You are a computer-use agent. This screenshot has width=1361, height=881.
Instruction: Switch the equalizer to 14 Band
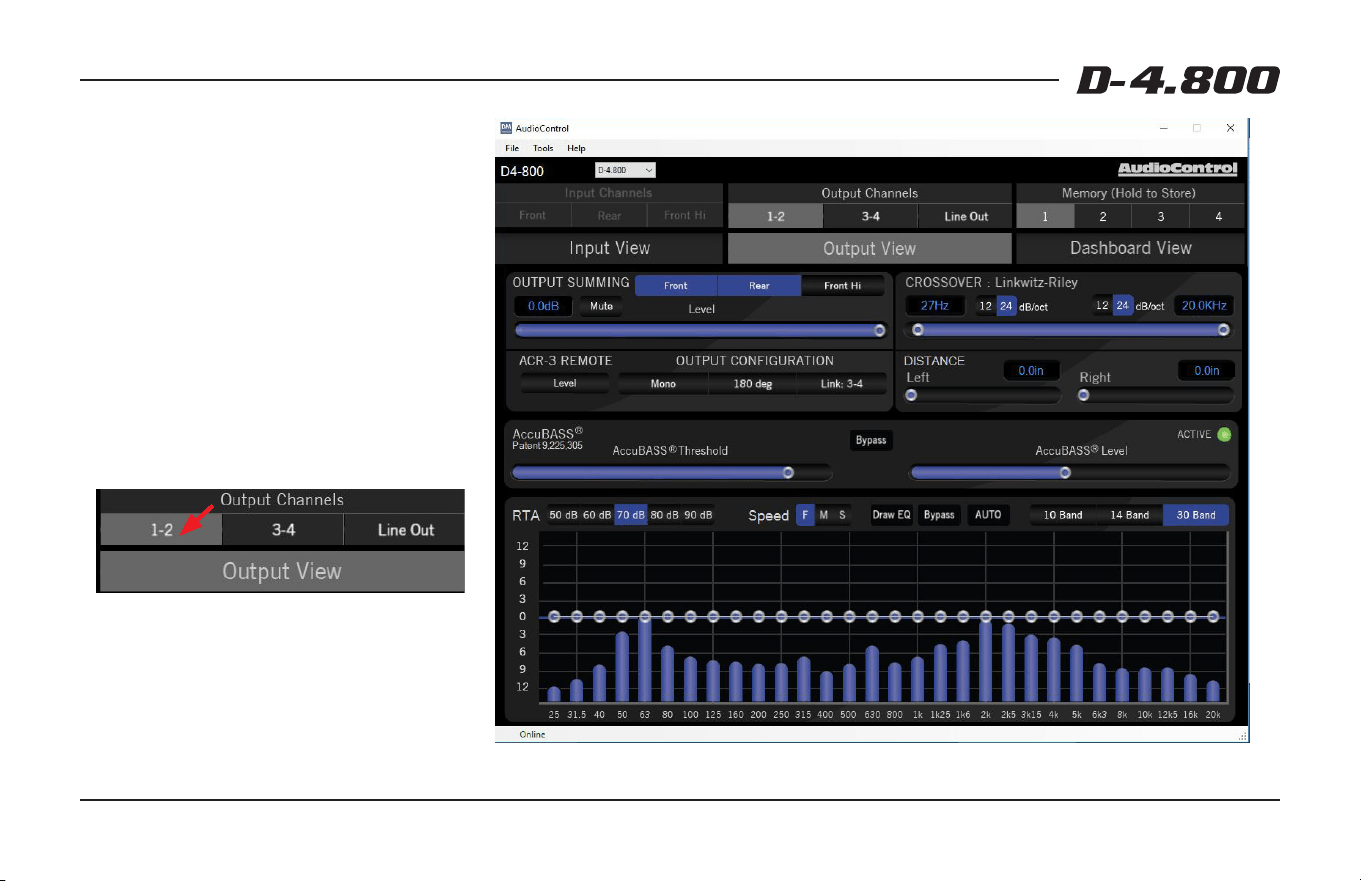click(x=1129, y=515)
